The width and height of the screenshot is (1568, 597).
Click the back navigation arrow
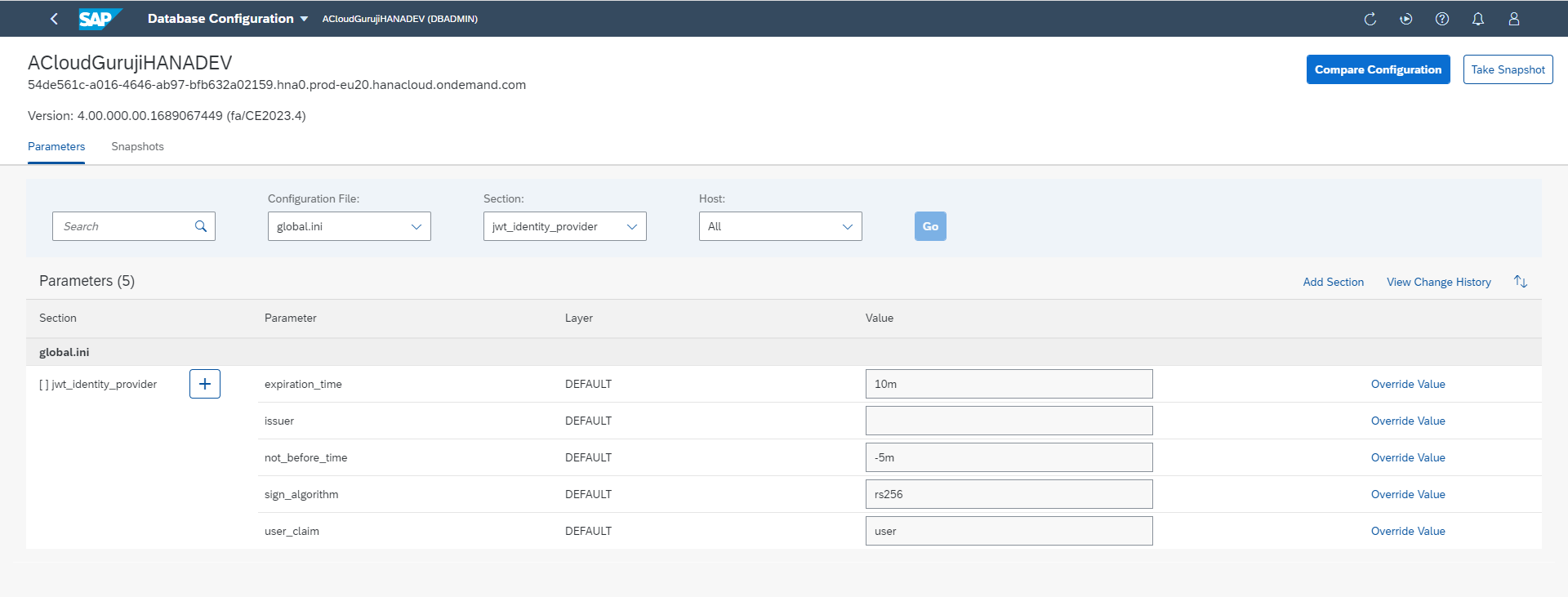click(x=54, y=19)
